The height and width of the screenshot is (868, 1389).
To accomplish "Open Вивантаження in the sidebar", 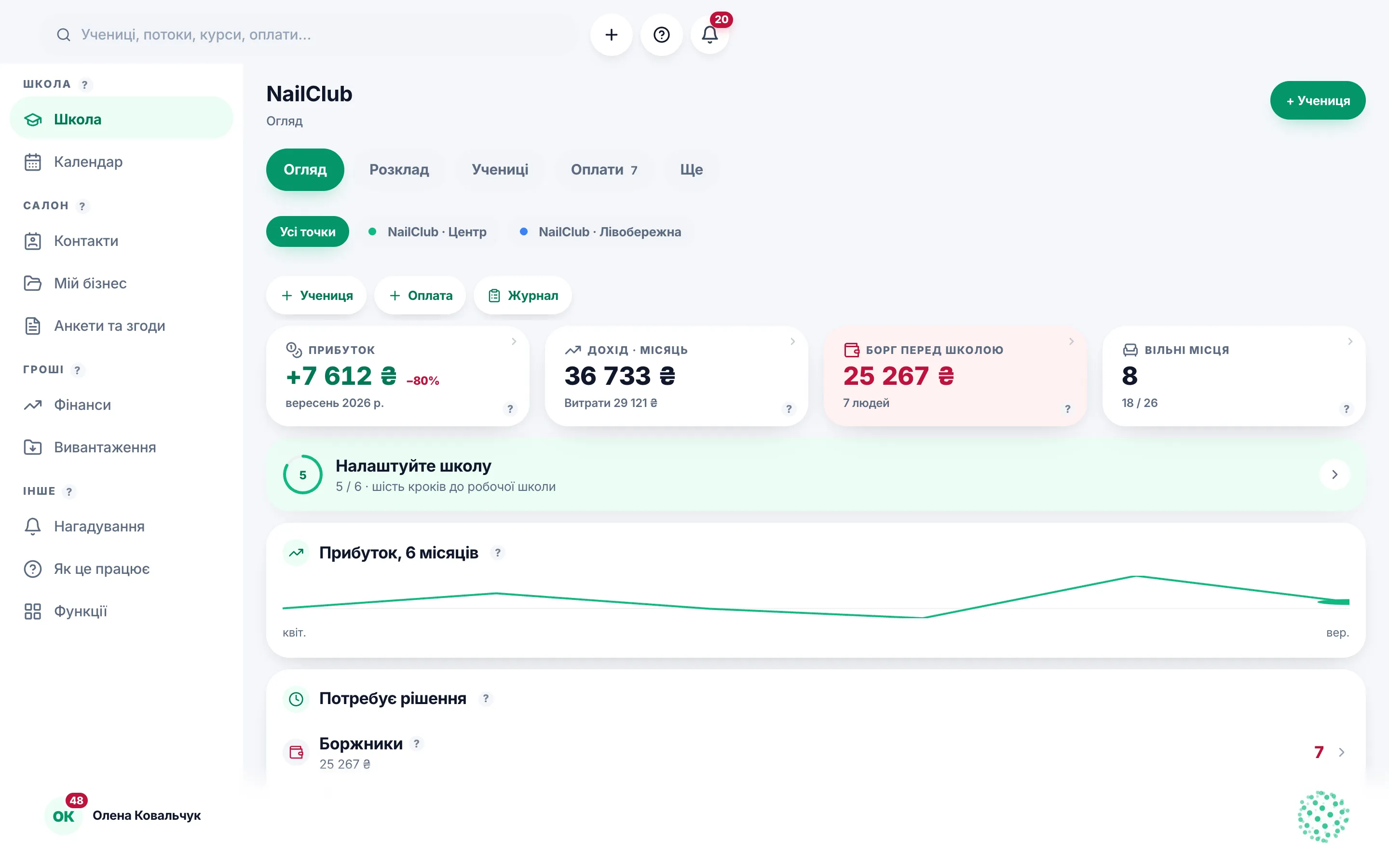I will [121, 447].
